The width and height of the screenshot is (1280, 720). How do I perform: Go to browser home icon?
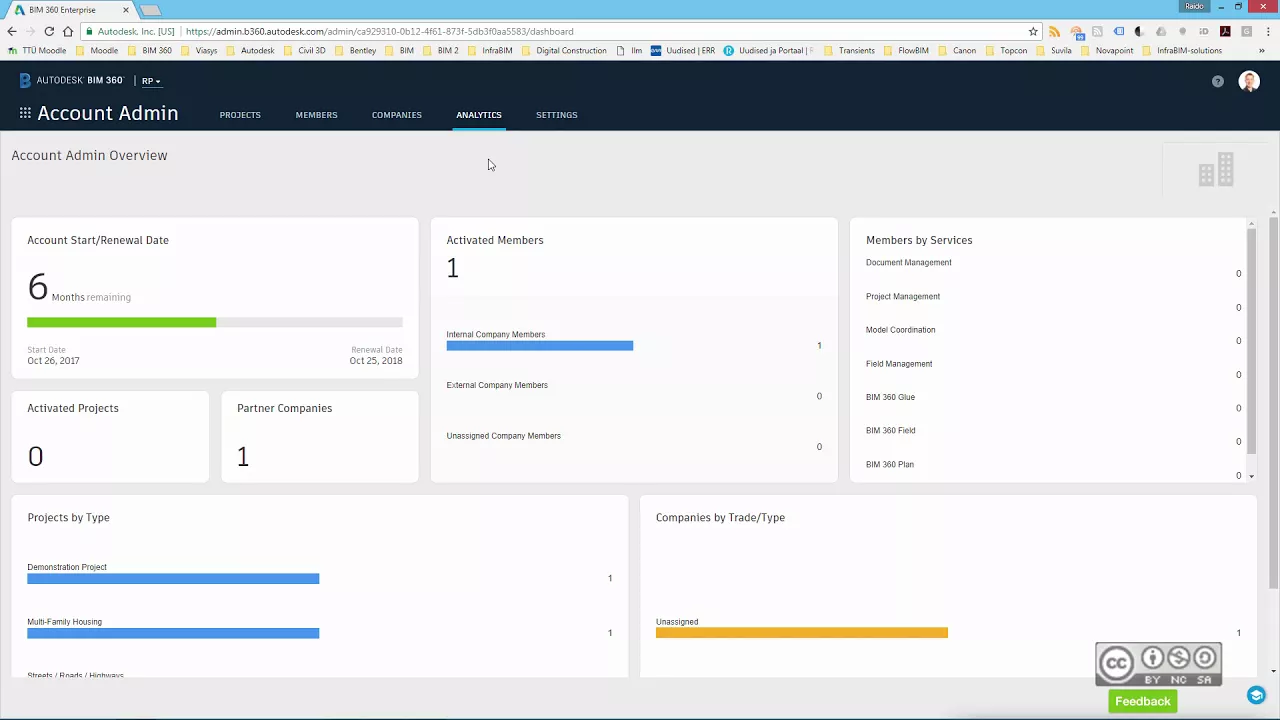point(67,31)
